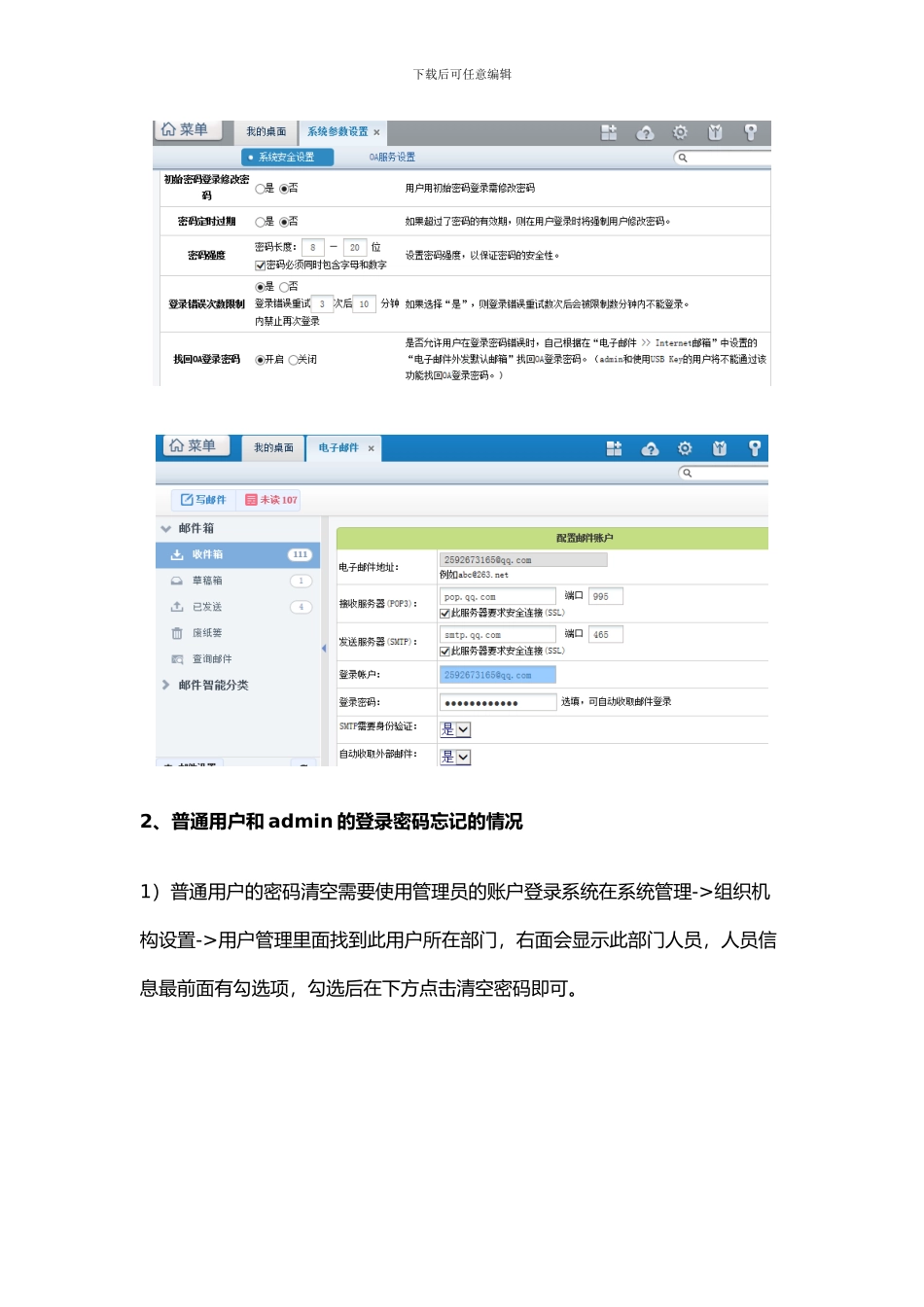The width and height of the screenshot is (924, 1307).
Task: Select 否 for 初始密码登录修改密码
Action: [284, 189]
